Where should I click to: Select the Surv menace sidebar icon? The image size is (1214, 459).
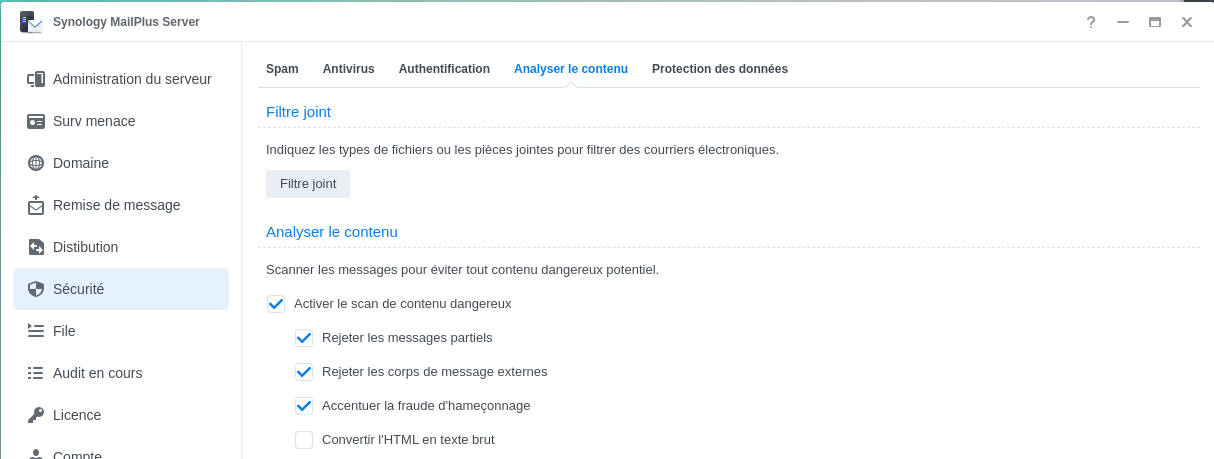(x=36, y=121)
